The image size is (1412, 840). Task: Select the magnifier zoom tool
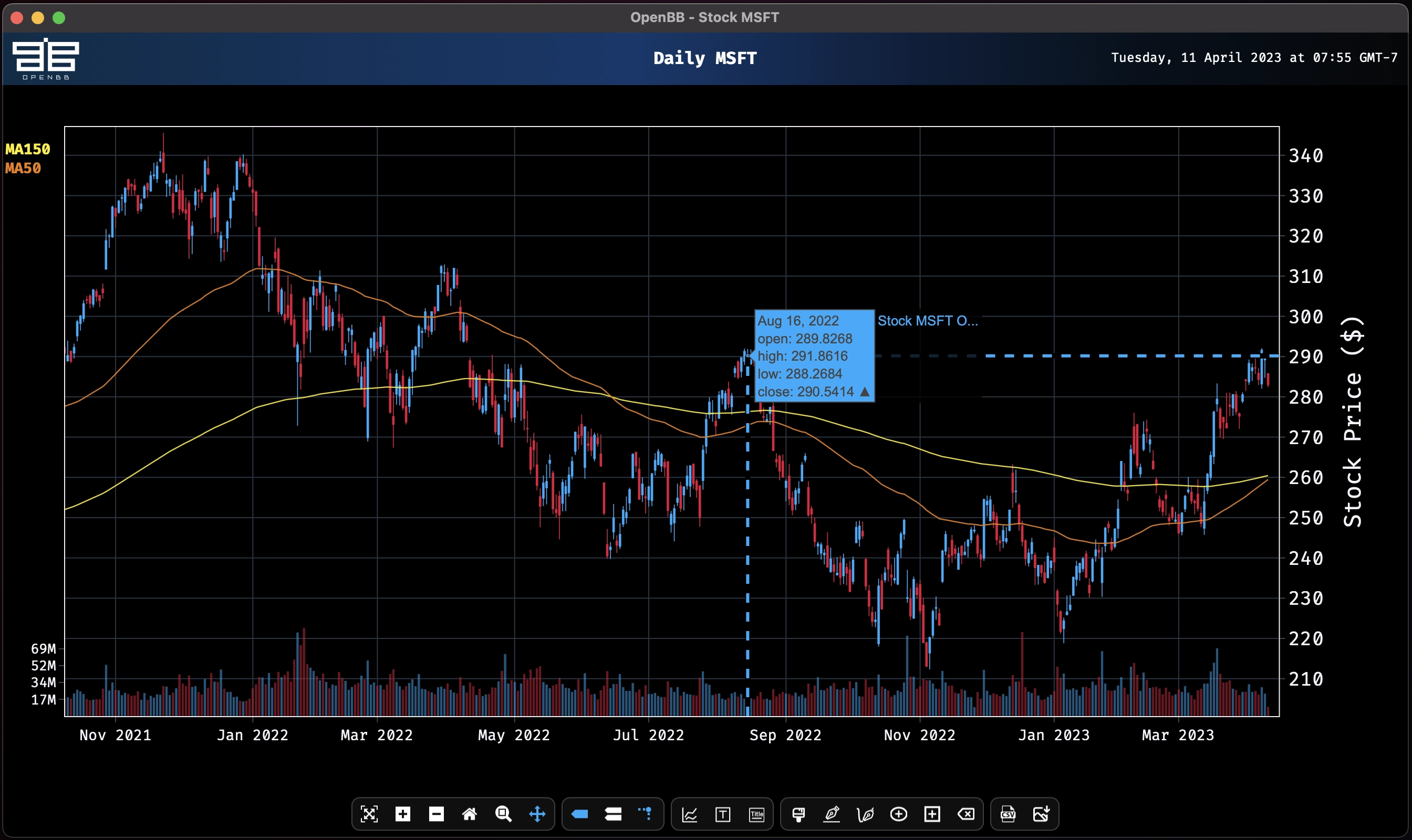click(x=503, y=814)
